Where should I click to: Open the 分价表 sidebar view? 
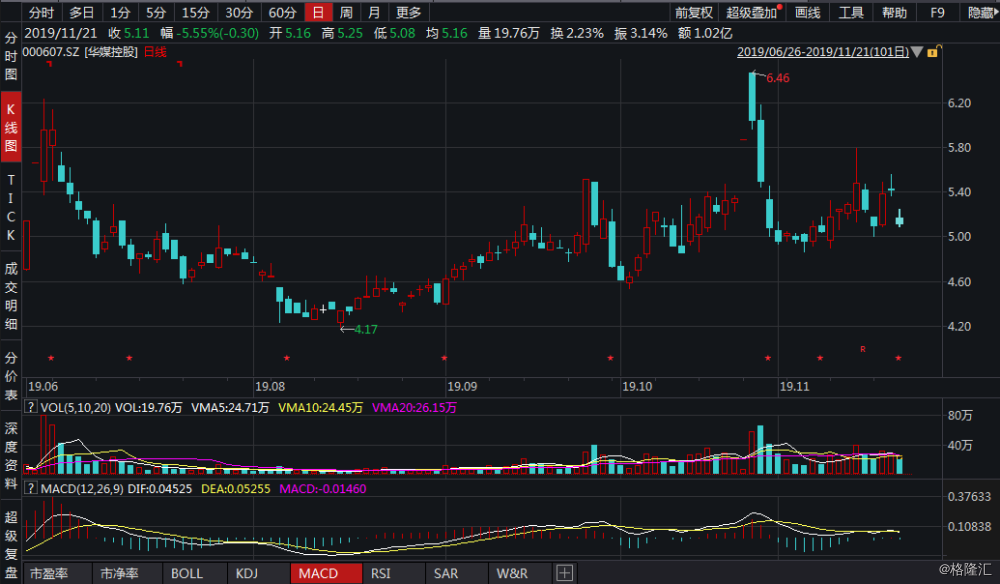point(11,376)
